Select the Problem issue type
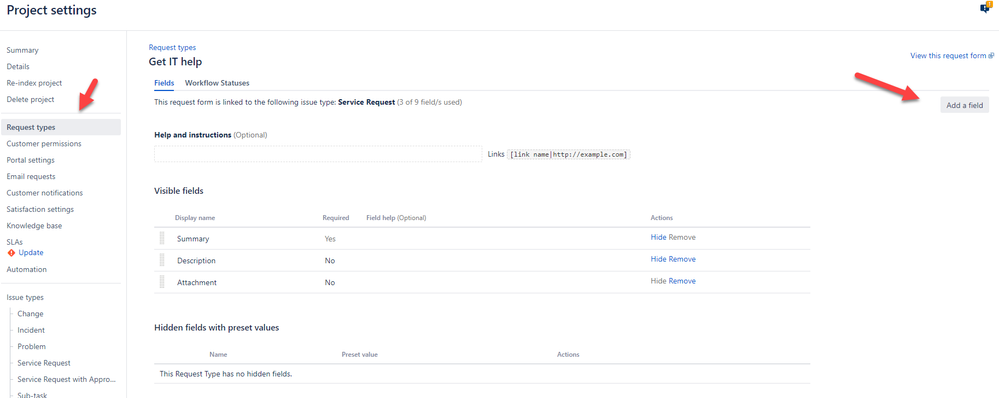This screenshot has width=999, height=398. pos(32,346)
